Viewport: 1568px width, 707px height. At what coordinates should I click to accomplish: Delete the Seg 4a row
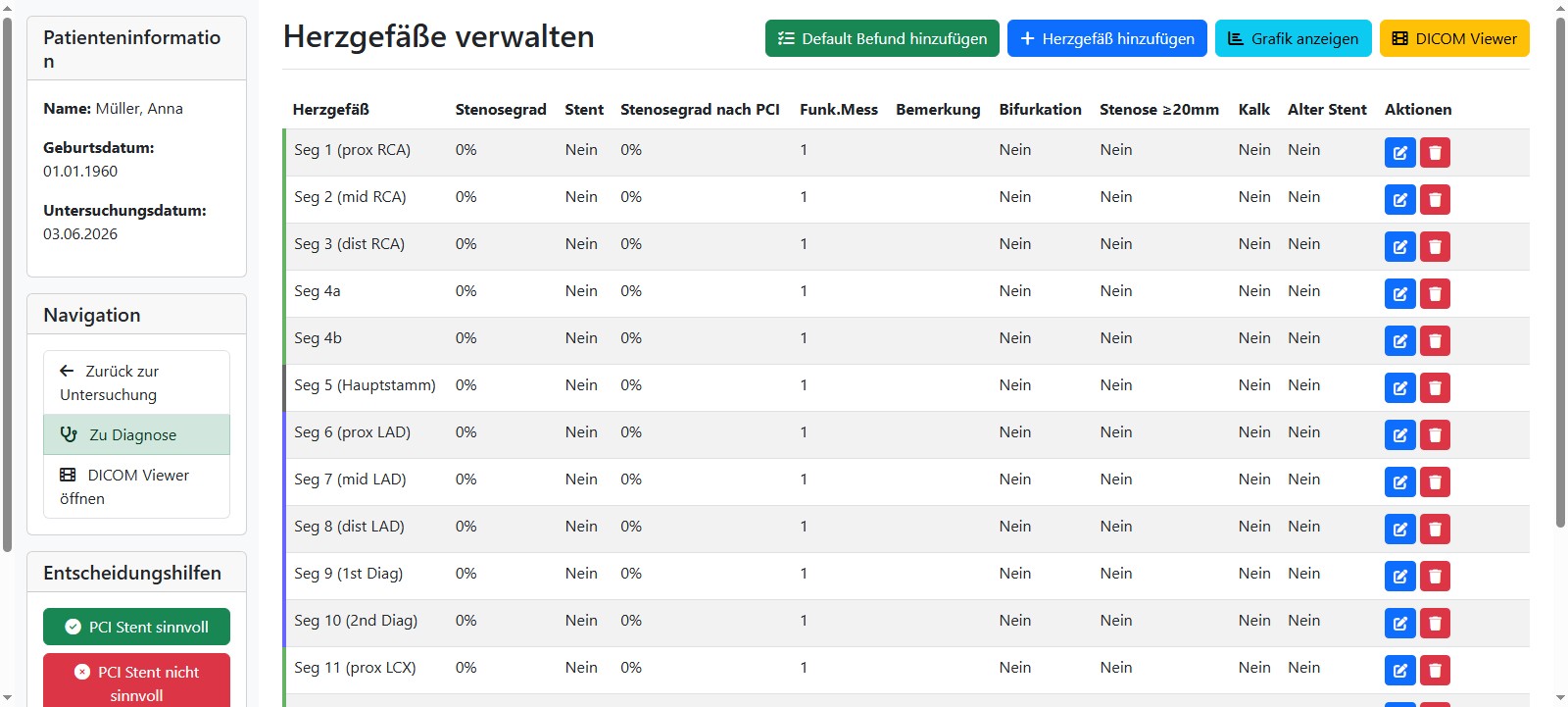(x=1435, y=294)
